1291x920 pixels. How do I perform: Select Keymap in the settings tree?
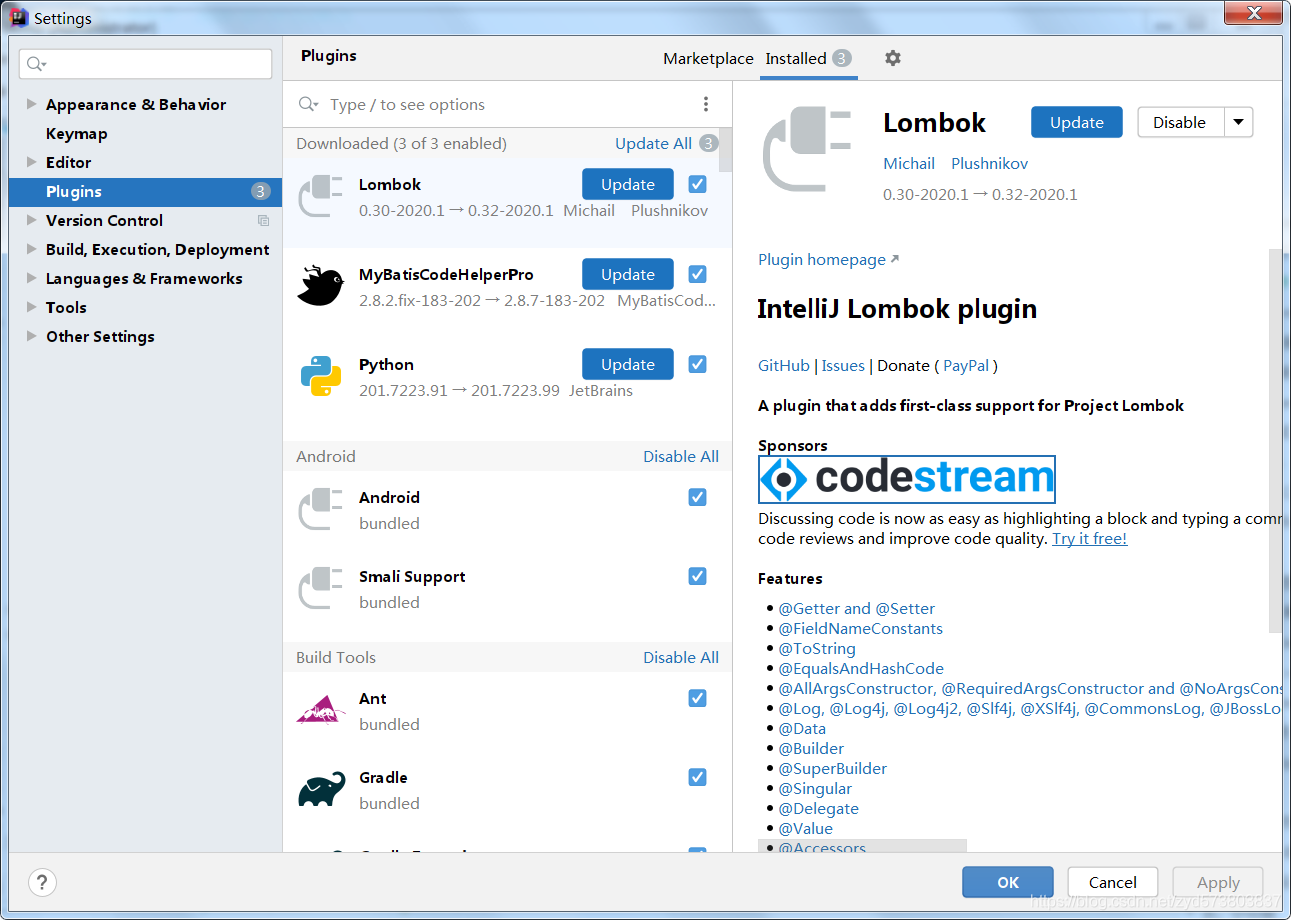click(76, 133)
